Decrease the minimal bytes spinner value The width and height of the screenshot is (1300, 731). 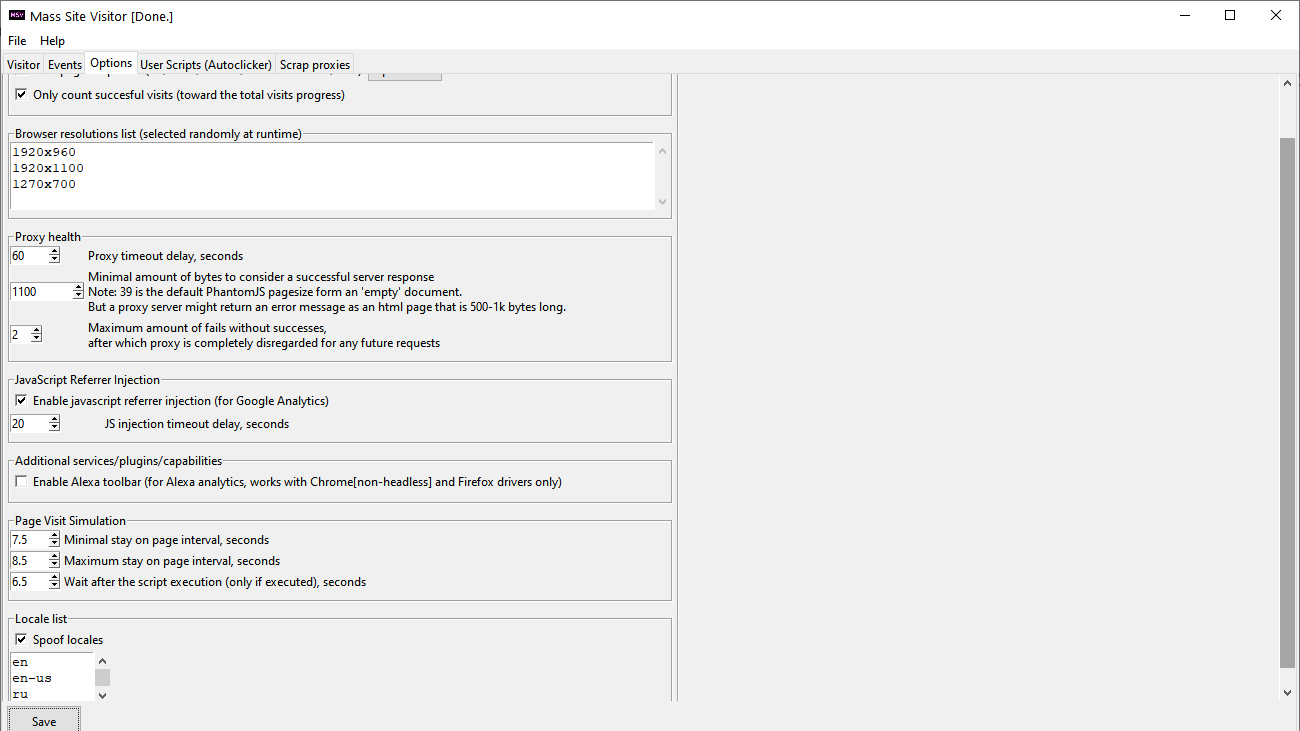click(78, 296)
